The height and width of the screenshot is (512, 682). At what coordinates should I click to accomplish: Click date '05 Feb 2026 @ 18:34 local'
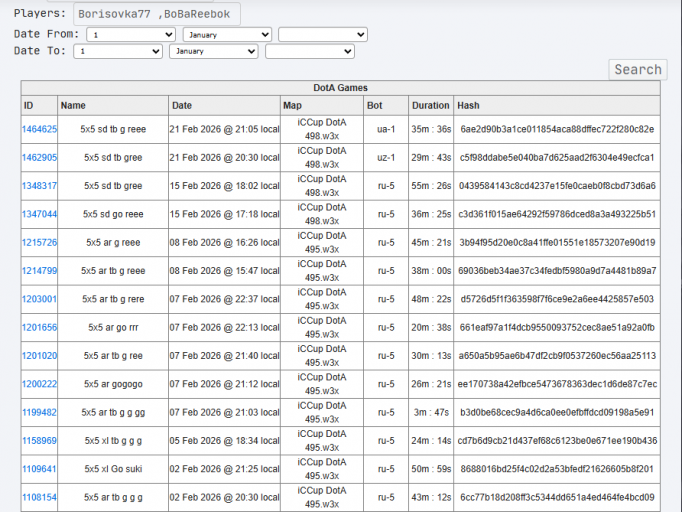point(224,440)
